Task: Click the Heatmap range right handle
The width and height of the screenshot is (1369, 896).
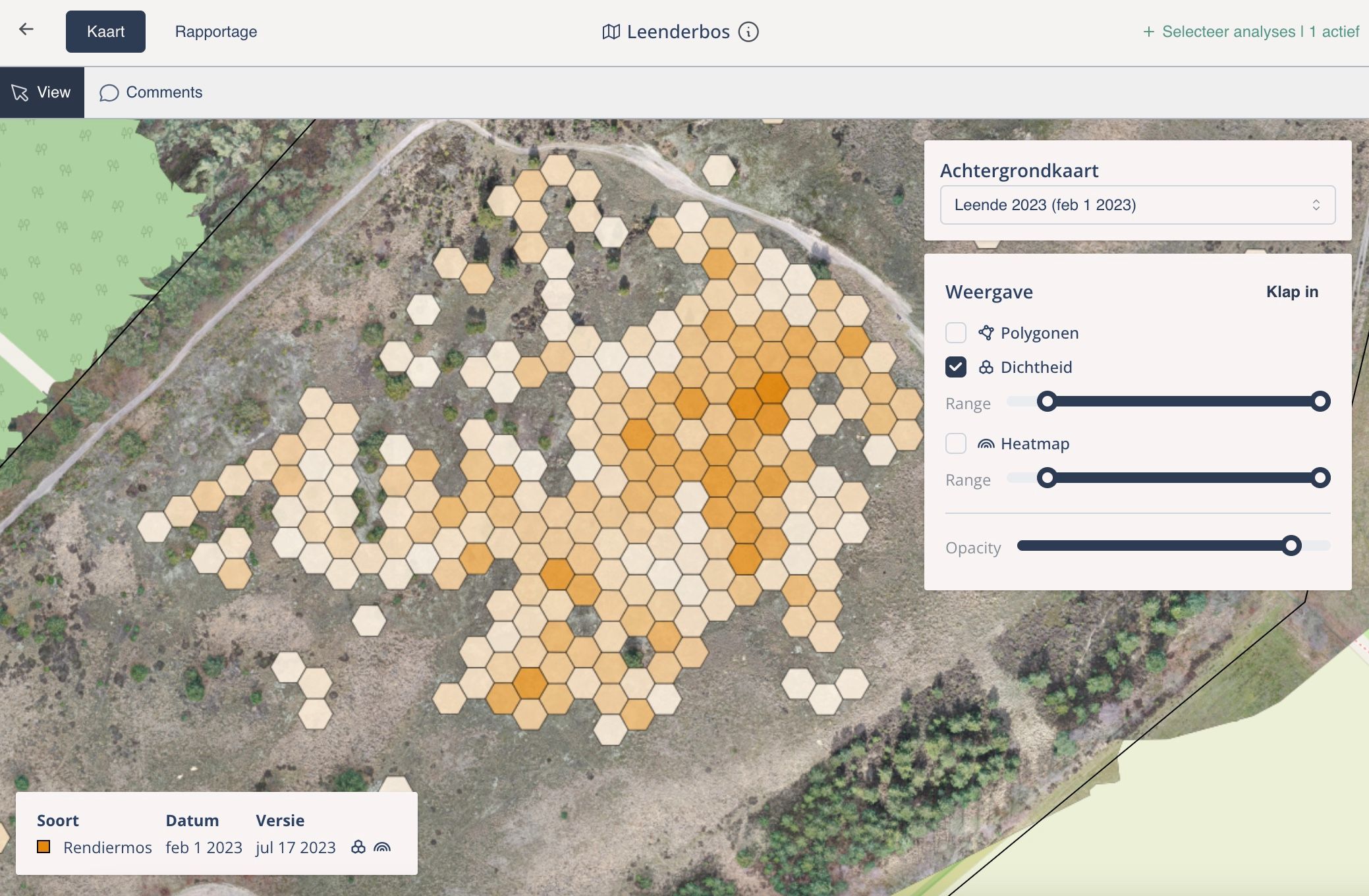Action: tap(1320, 478)
